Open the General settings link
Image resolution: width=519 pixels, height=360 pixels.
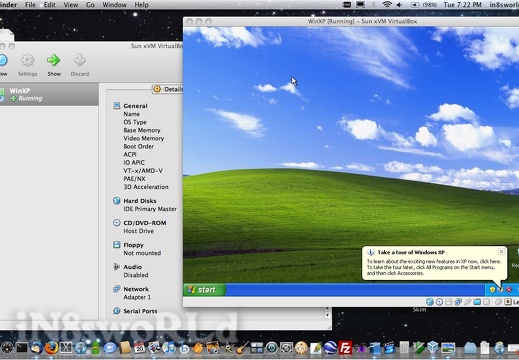point(135,106)
